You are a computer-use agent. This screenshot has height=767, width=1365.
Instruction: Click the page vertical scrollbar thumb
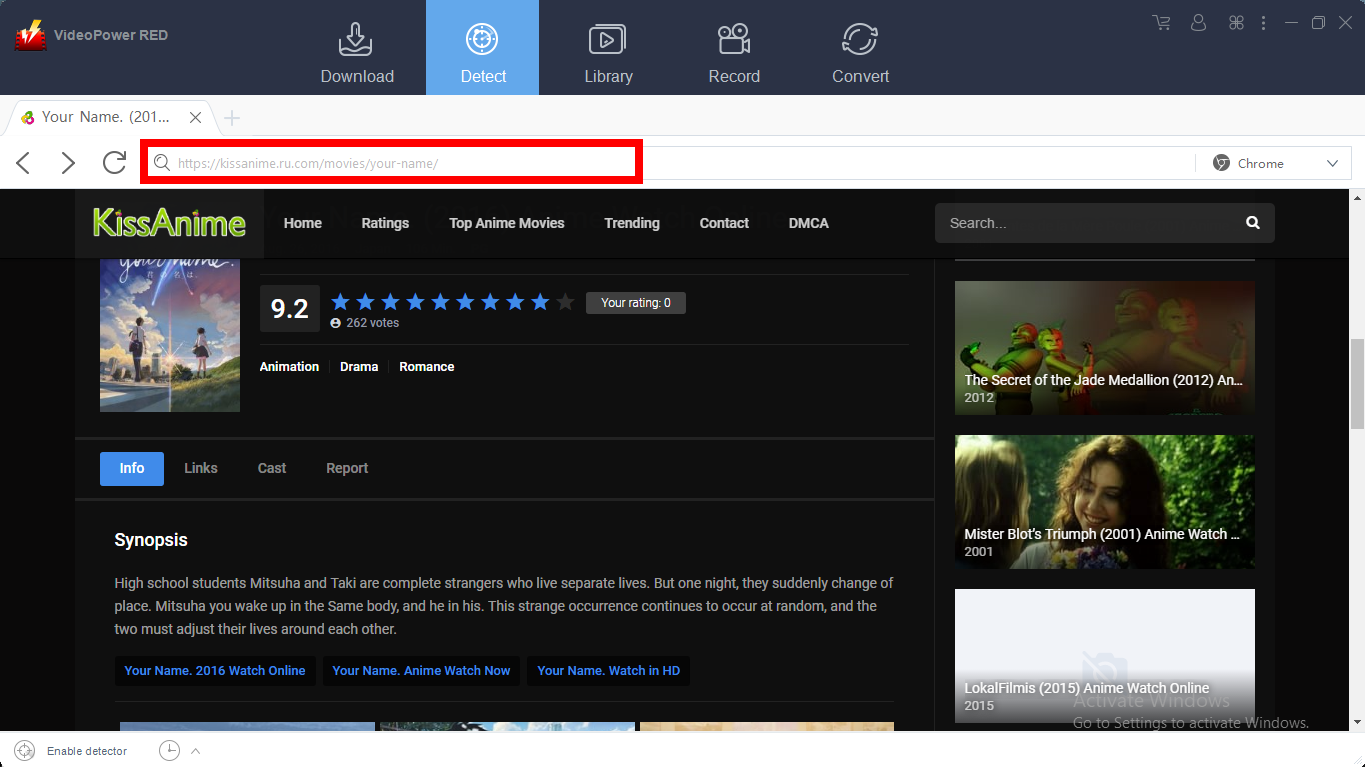click(1357, 384)
